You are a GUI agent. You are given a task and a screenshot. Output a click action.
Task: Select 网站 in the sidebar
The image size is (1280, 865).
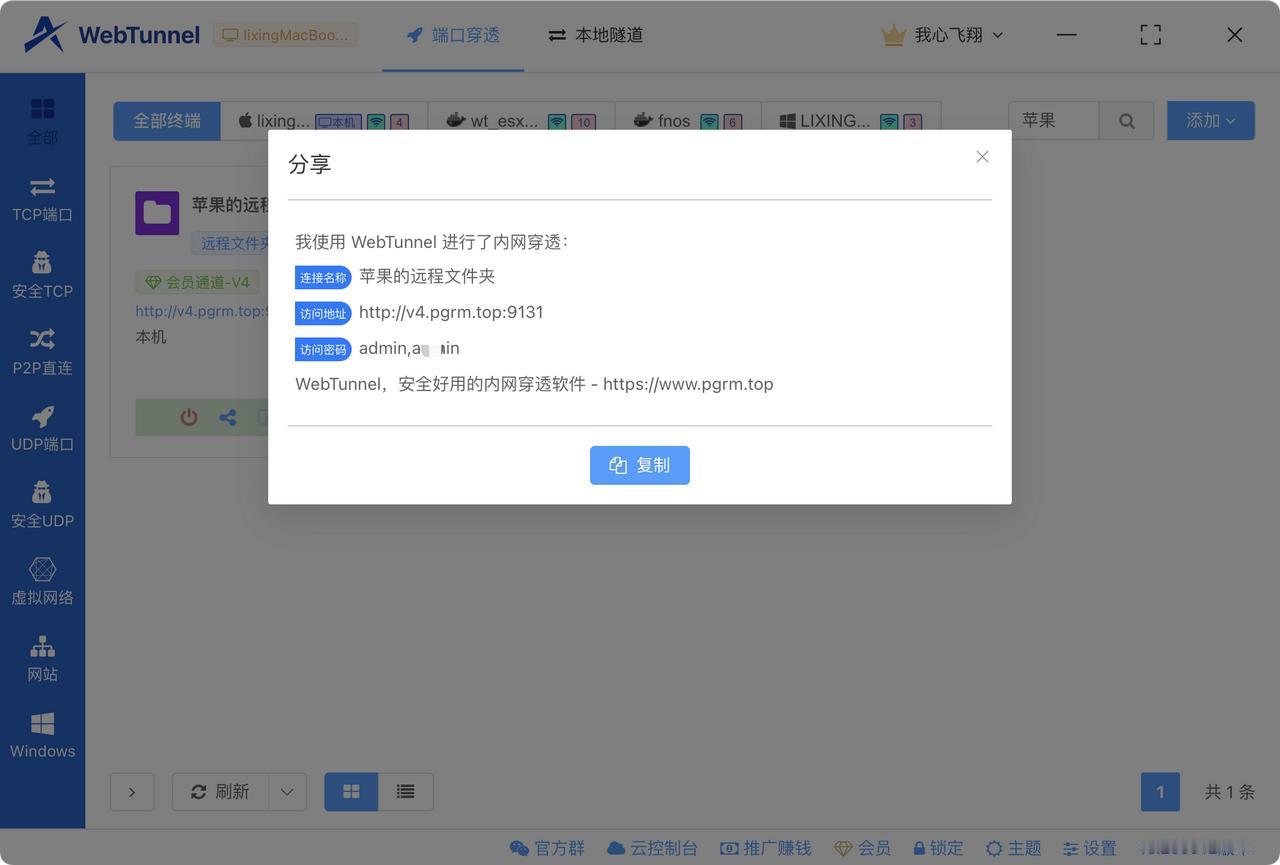pyautogui.click(x=42, y=659)
